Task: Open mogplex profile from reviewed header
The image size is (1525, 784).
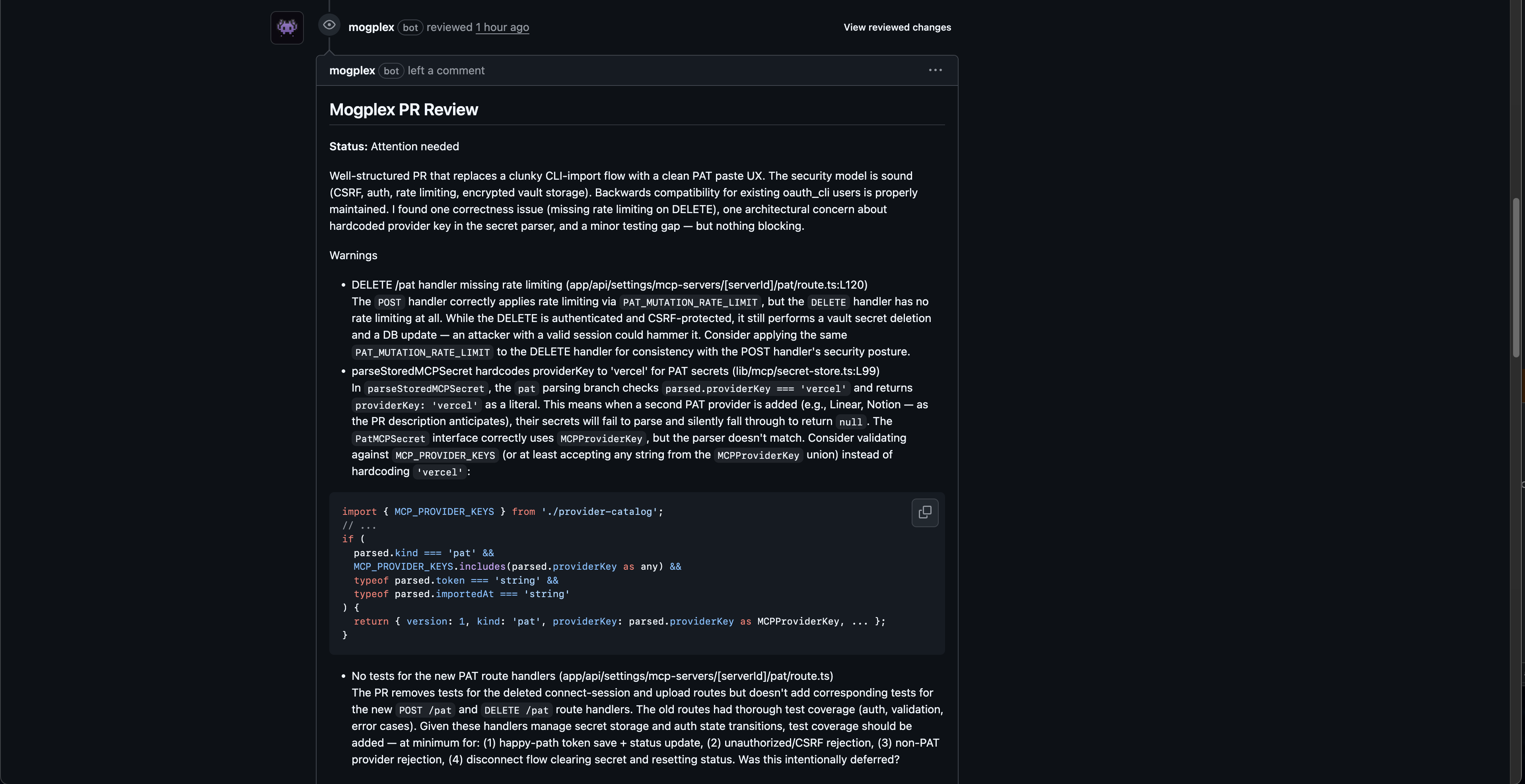Action: pyautogui.click(x=371, y=27)
